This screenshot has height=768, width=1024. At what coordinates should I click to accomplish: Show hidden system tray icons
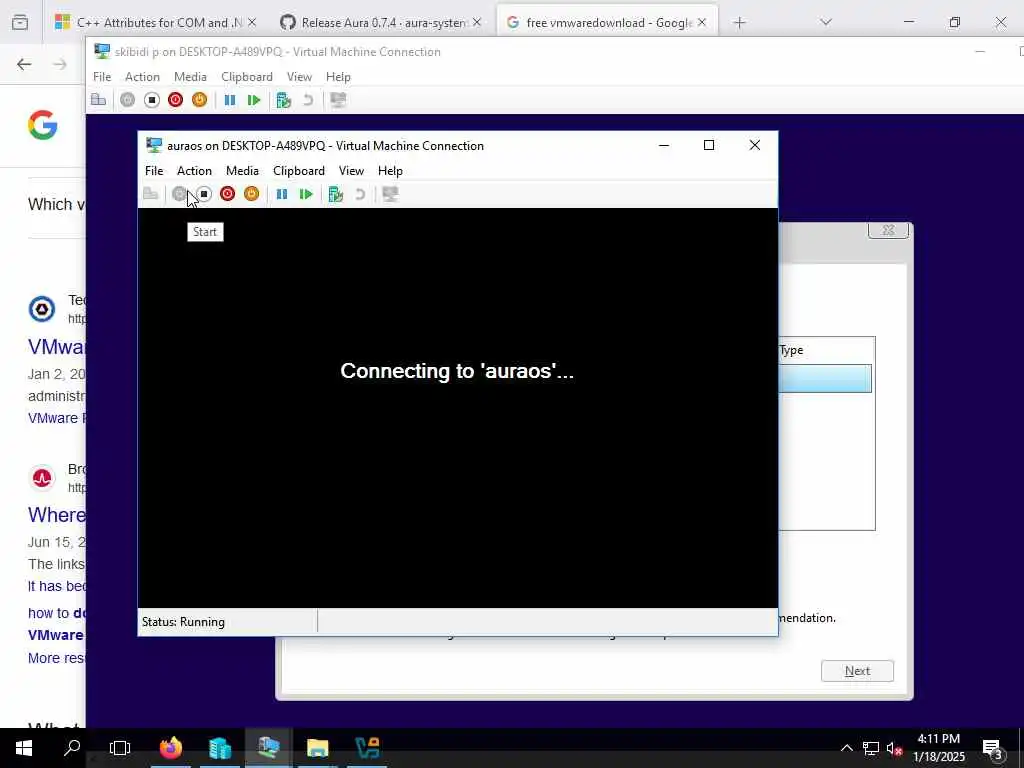(x=846, y=748)
